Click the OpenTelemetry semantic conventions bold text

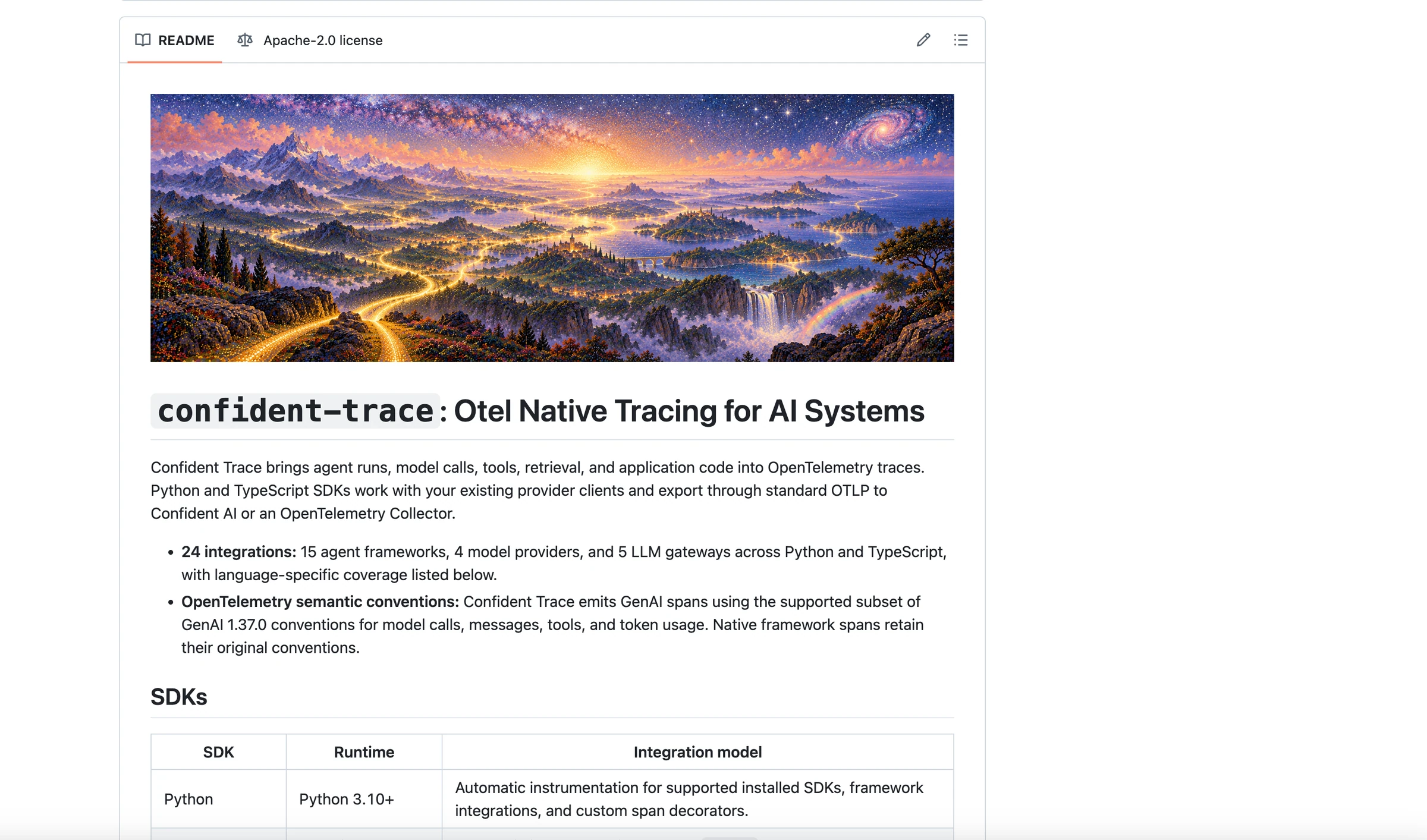(320, 602)
